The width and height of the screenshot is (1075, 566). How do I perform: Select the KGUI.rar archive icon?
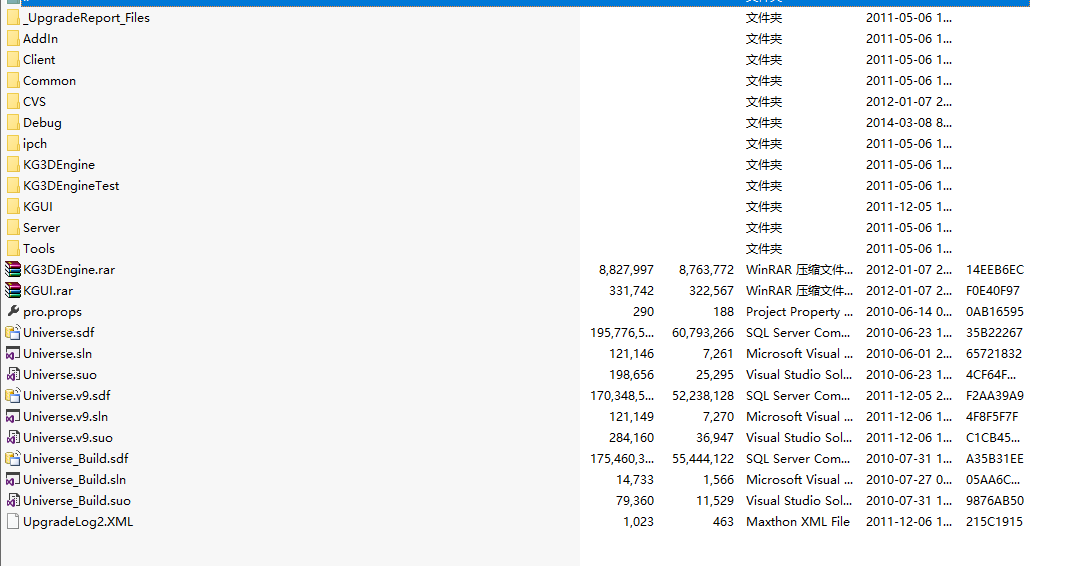(x=13, y=291)
